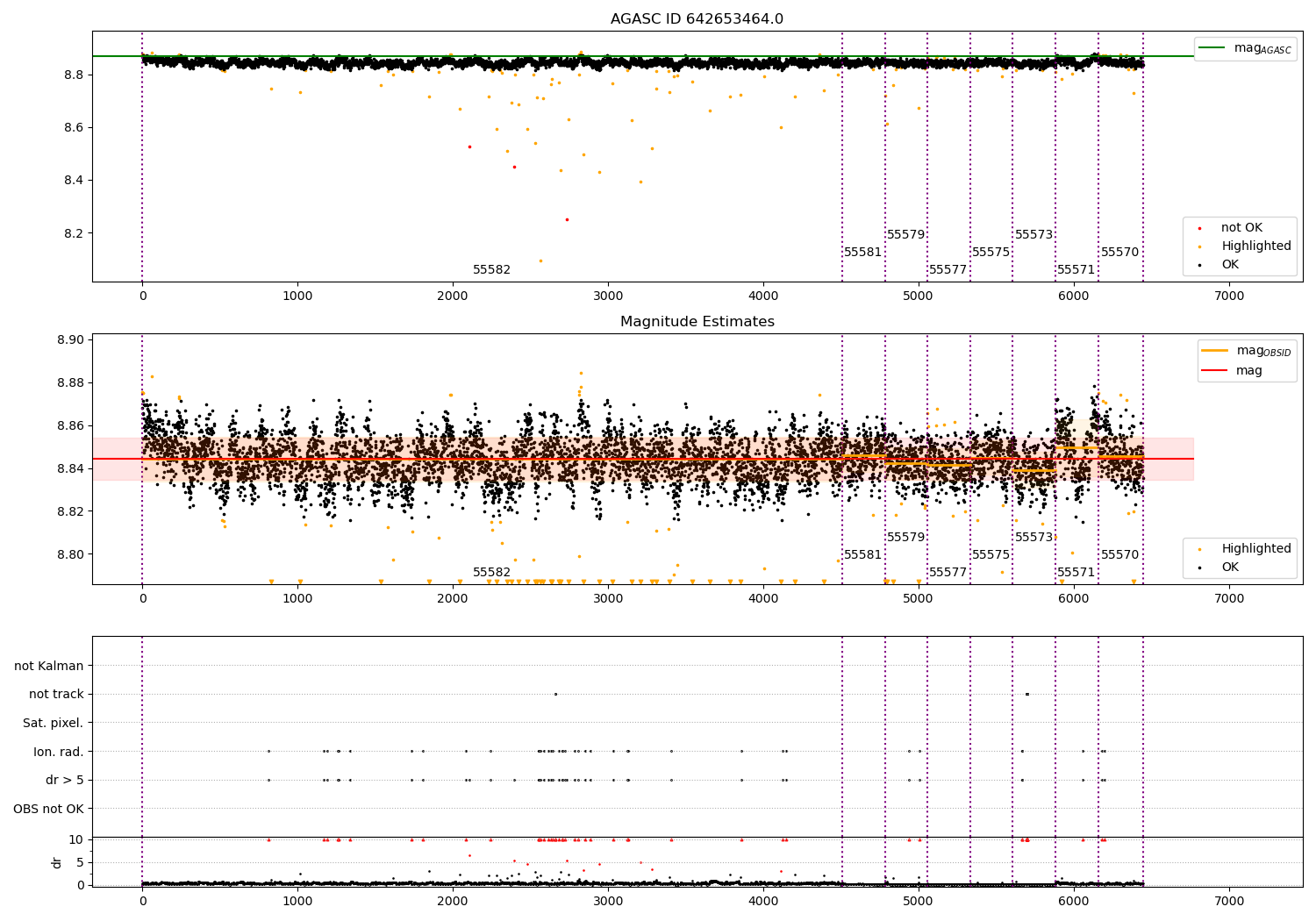Image resolution: width=1316 pixels, height=921 pixels.
Task: Click OBSID label 55571 in Magnitude Estimates plot
Action: coord(1076,573)
